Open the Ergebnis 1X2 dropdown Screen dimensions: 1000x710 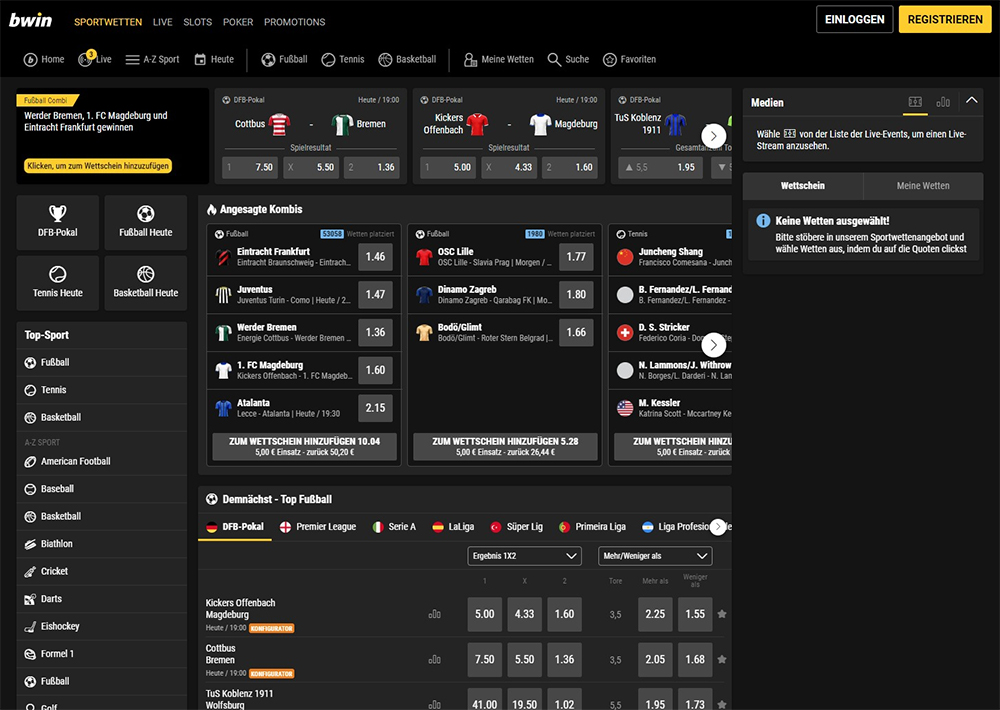pos(524,556)
